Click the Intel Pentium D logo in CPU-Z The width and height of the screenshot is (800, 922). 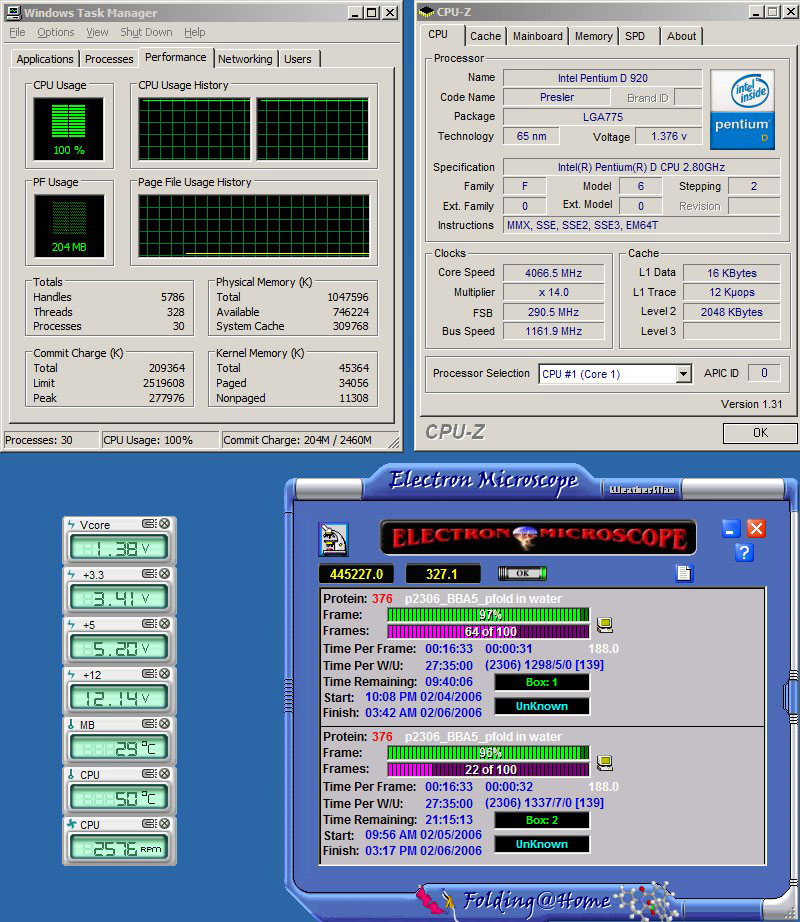742,109
